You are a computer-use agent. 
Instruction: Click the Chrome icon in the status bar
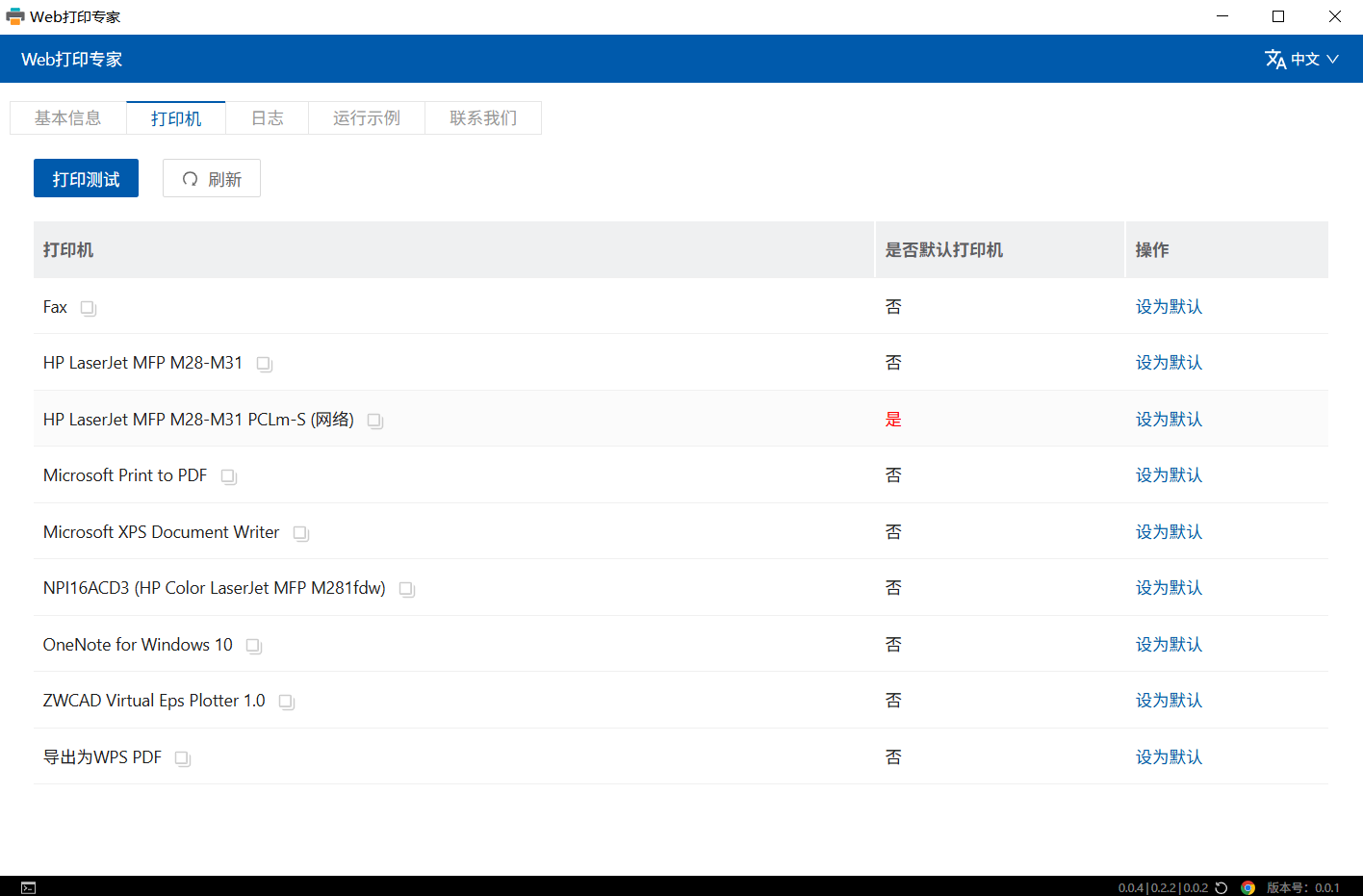[x=1247, y=887]
